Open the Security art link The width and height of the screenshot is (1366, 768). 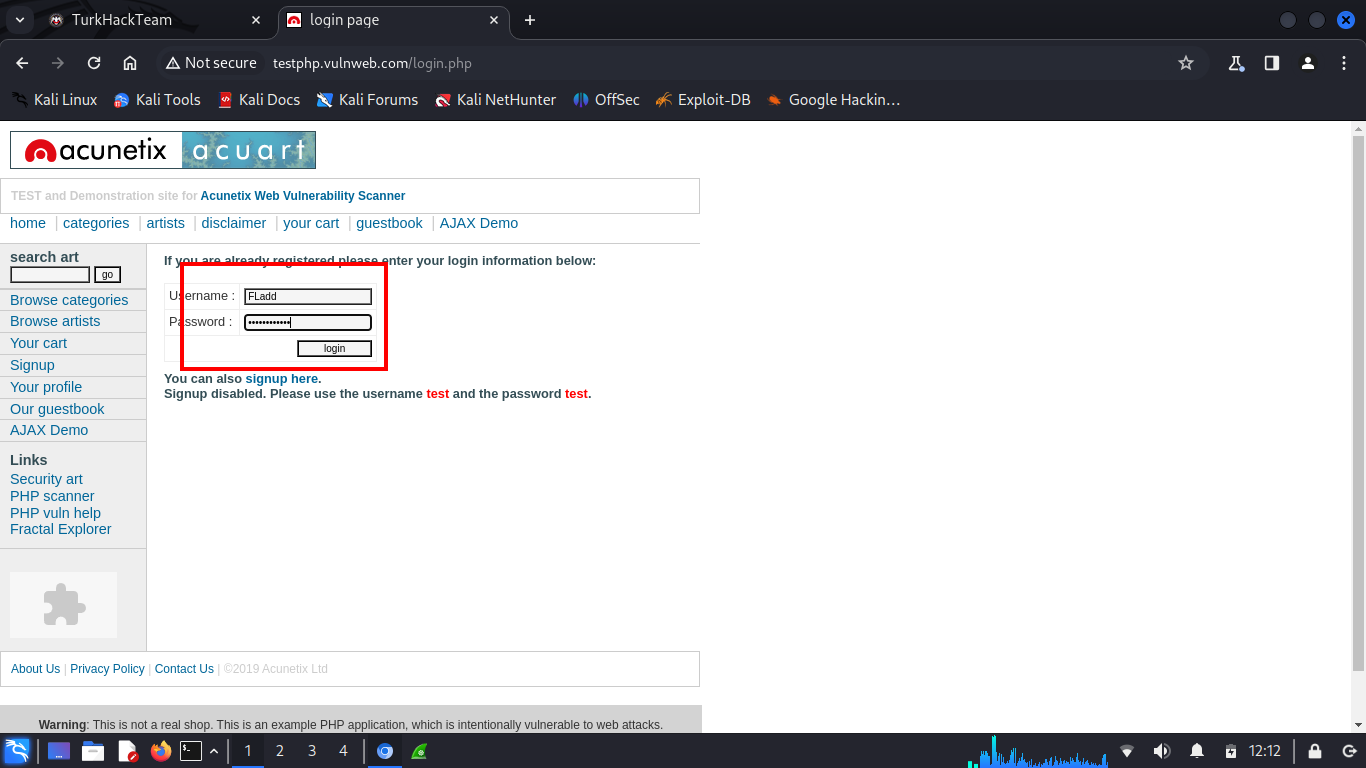coord(46,479)
